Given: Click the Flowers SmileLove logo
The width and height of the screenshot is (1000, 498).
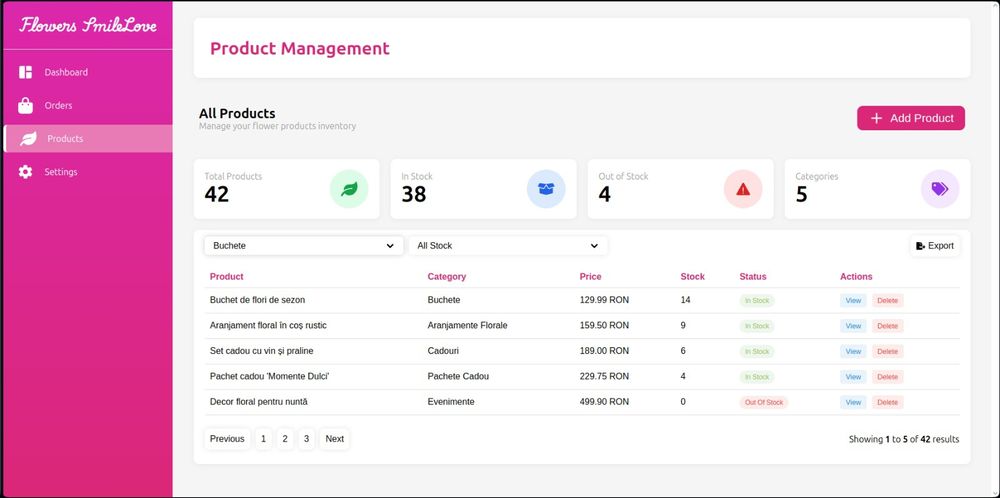Looking at the screenshot, I should [x=88, y=25].
